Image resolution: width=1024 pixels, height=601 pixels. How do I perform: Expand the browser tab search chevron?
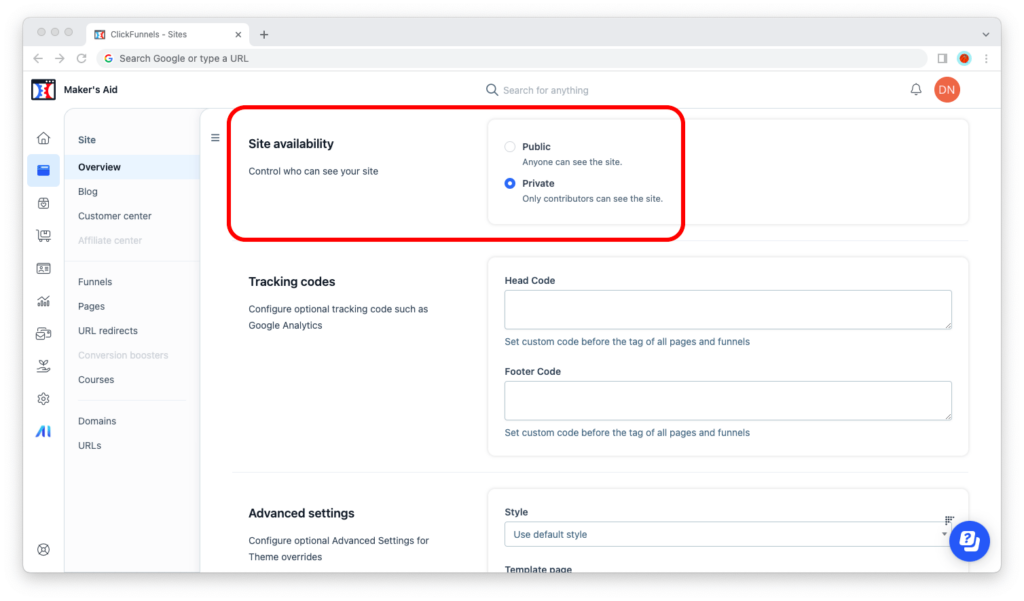click(x=985, y=35)
